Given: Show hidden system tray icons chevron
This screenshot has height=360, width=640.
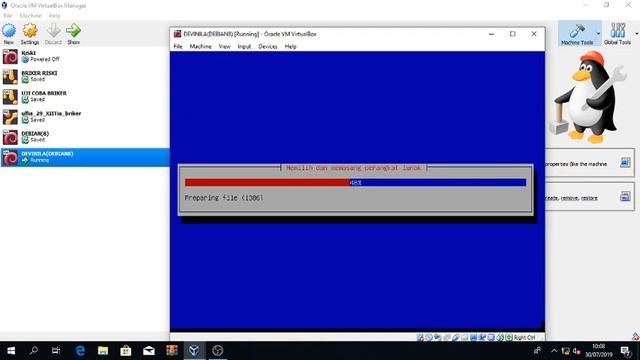Looking at the screenshot, I should 553,351.
